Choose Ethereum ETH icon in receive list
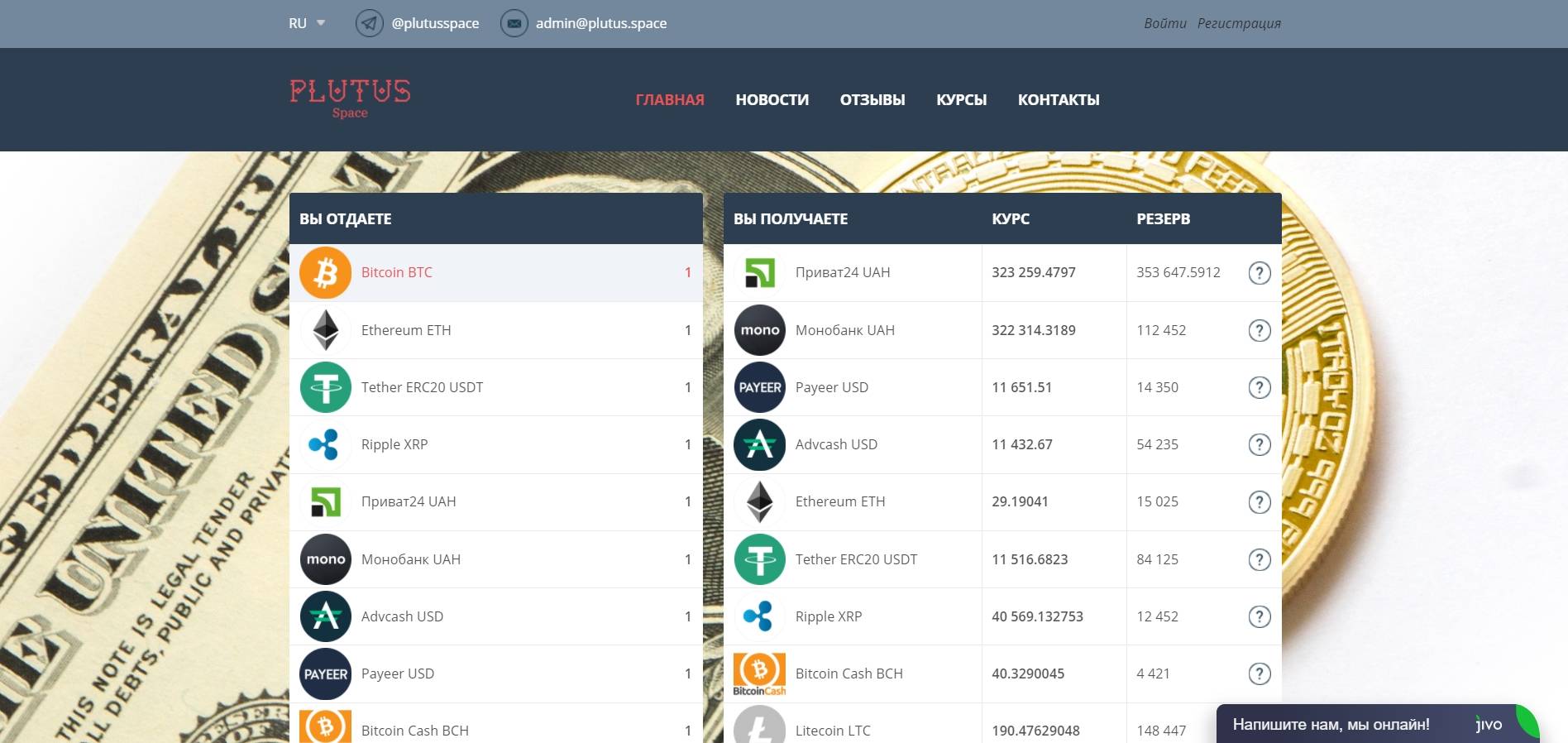This screenshot has width=1568, height=743. click(760, 501)
